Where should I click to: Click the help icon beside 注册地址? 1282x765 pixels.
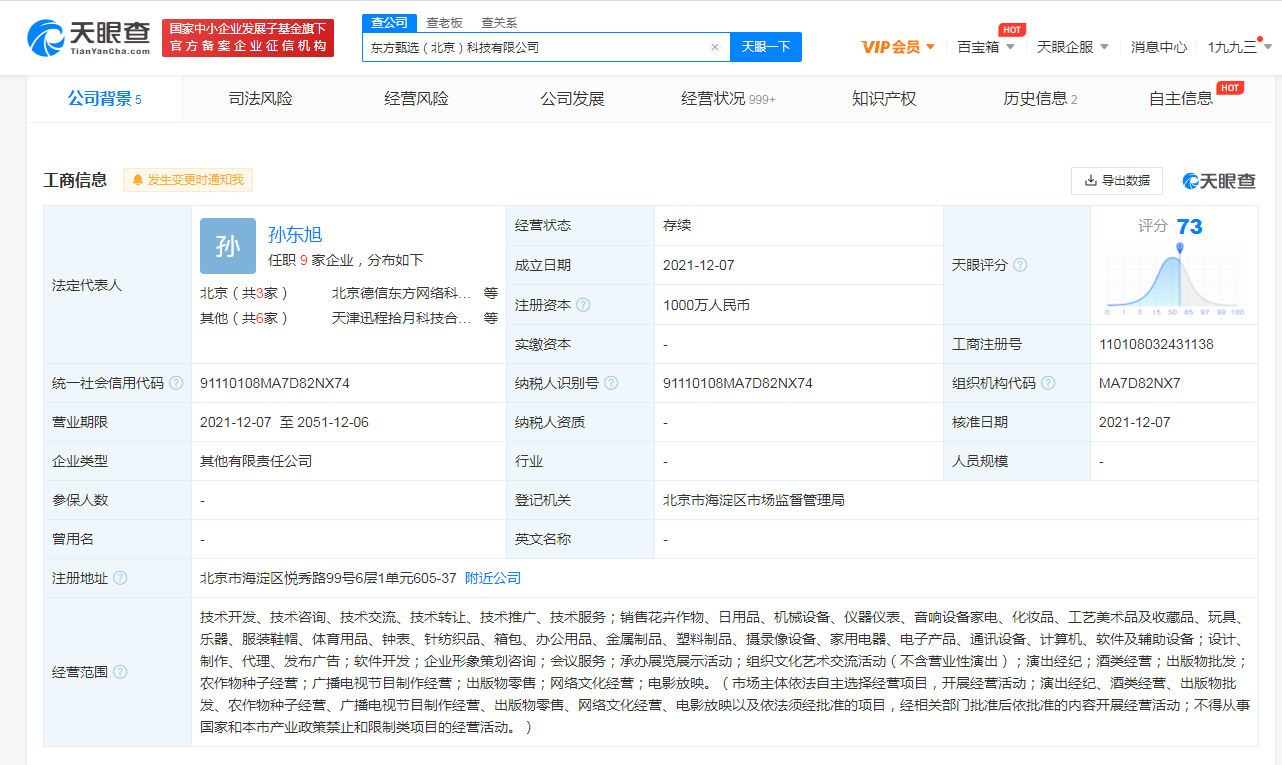point(120,578)
